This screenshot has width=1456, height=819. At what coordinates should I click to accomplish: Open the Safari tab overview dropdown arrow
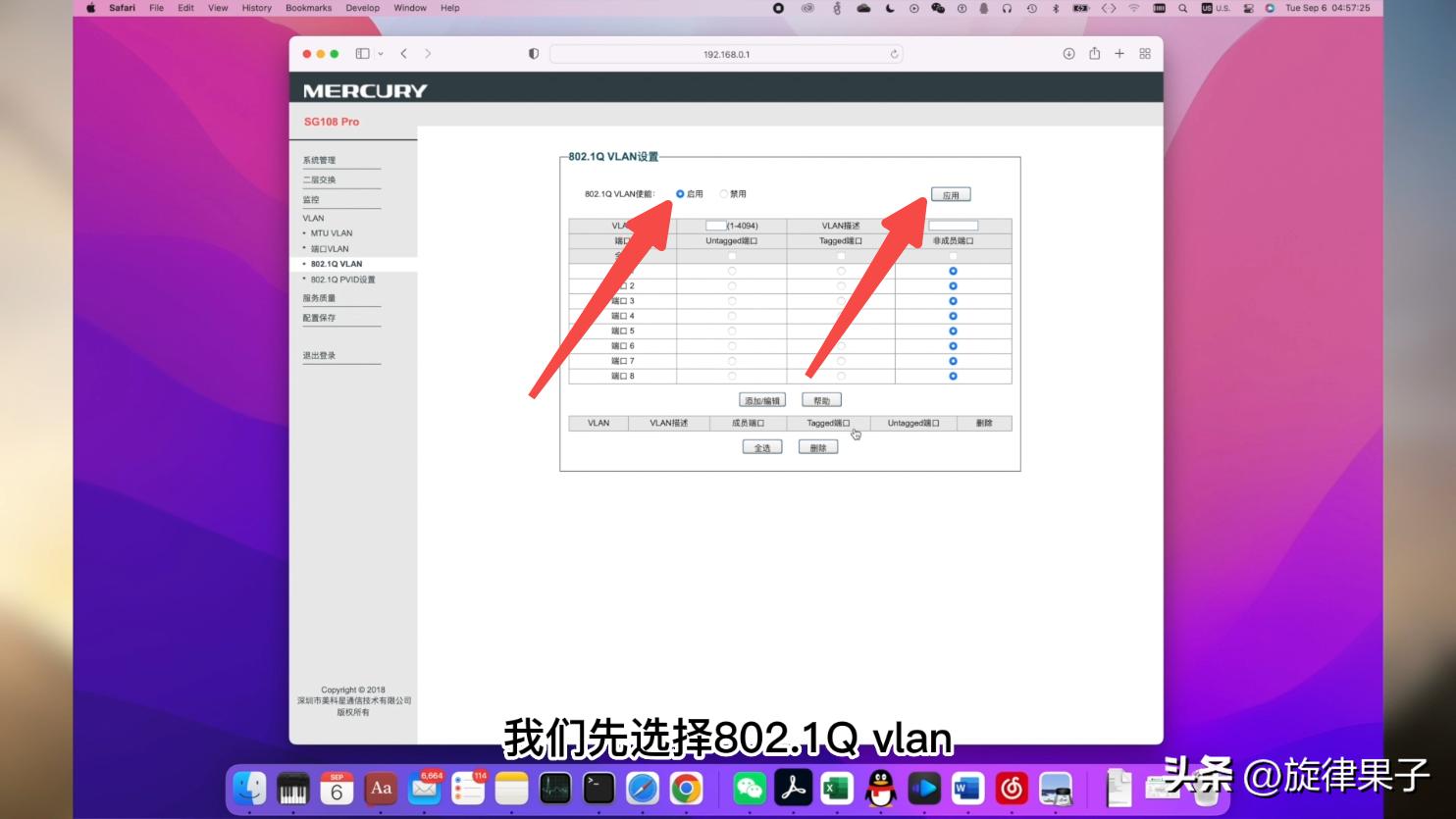[382, 54]
